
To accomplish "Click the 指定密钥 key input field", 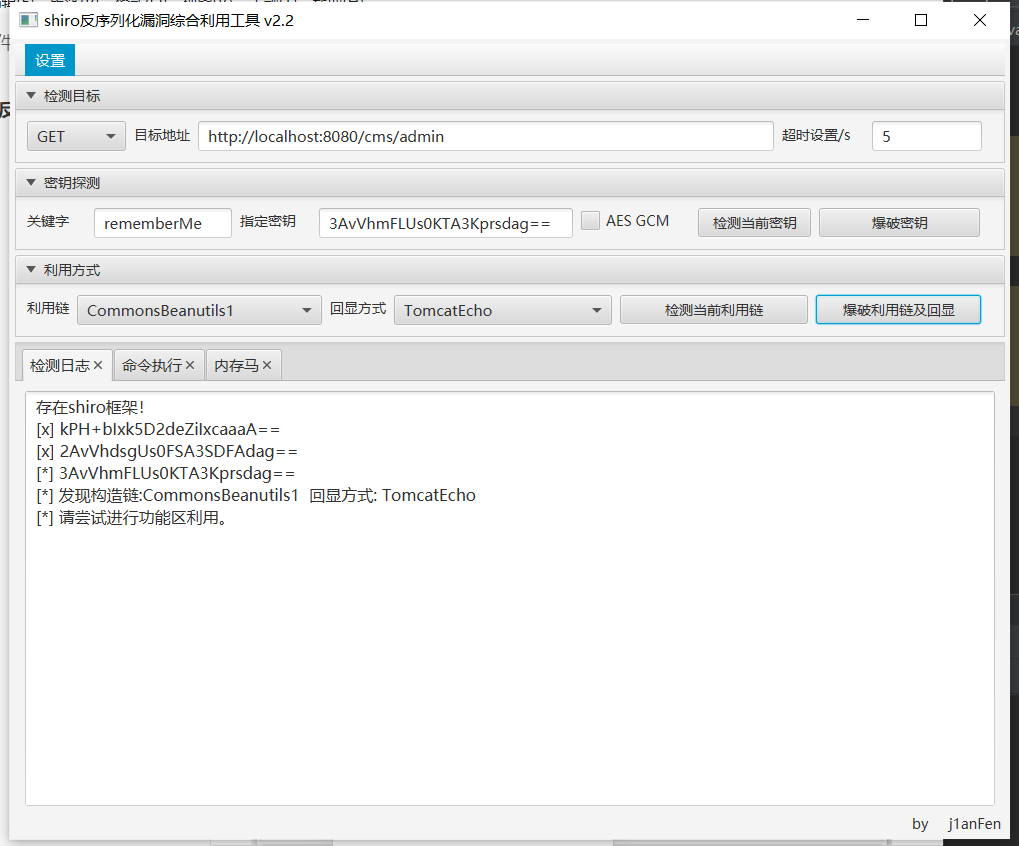I will tap(445, 223).
